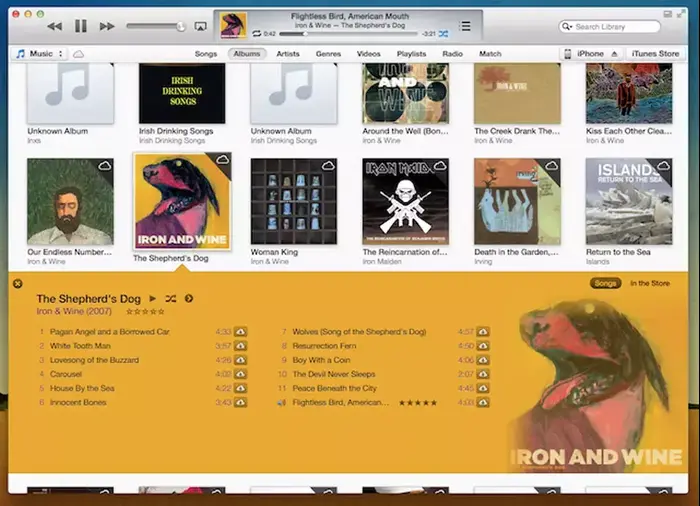Open the Up Next list icon
Screen dimensions: 700x506
click(465, 26)
